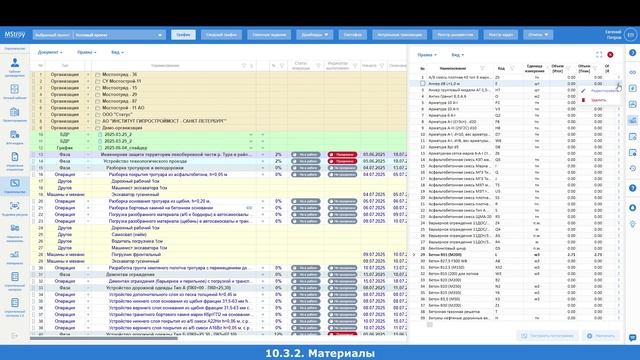Screen dimensions: 640x360
Task: Tick the checkbox for Мостоотряд - 36 row
Action: (x=33, y=75)
